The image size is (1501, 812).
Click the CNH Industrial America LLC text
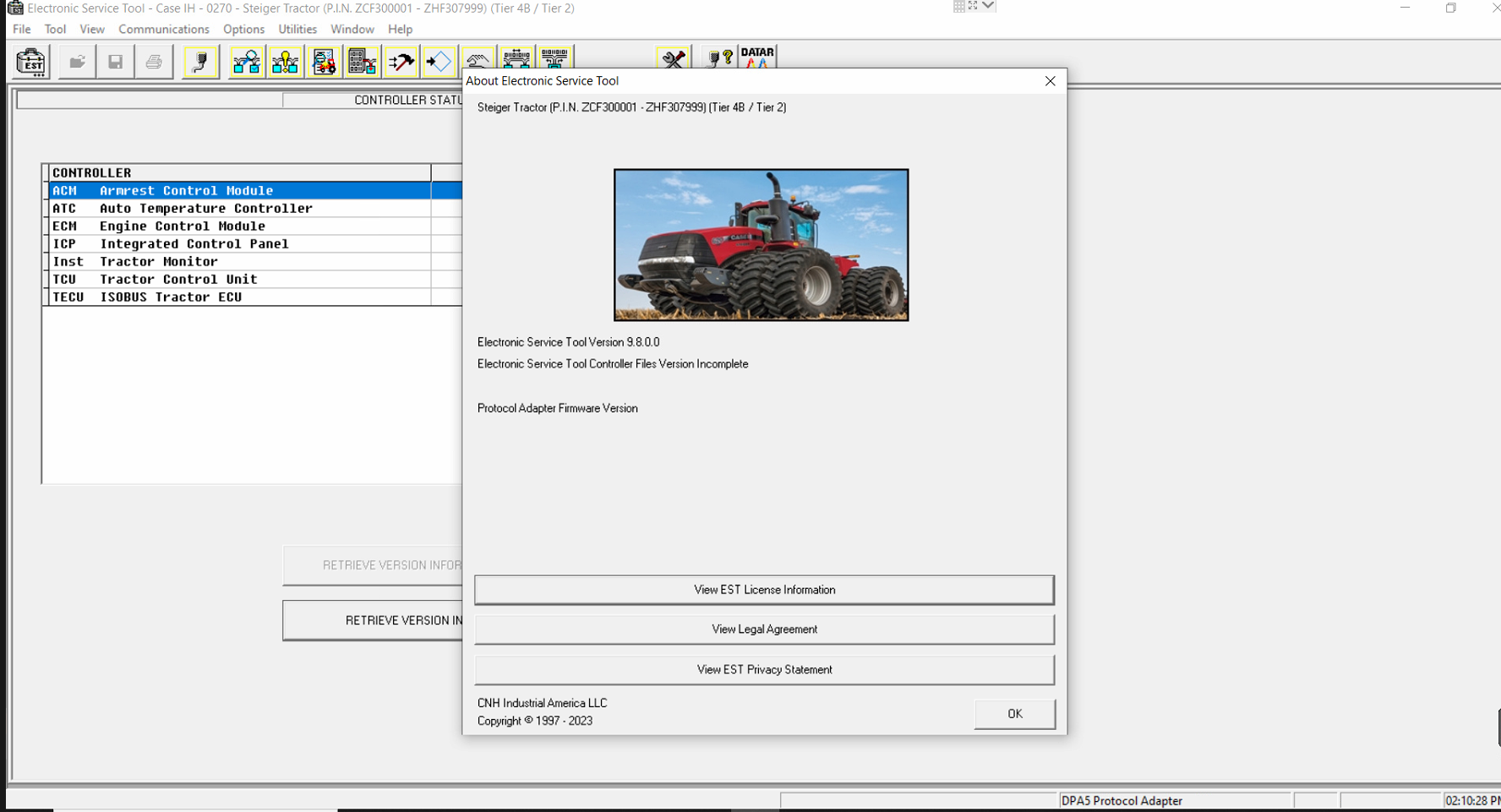[542, 703]
